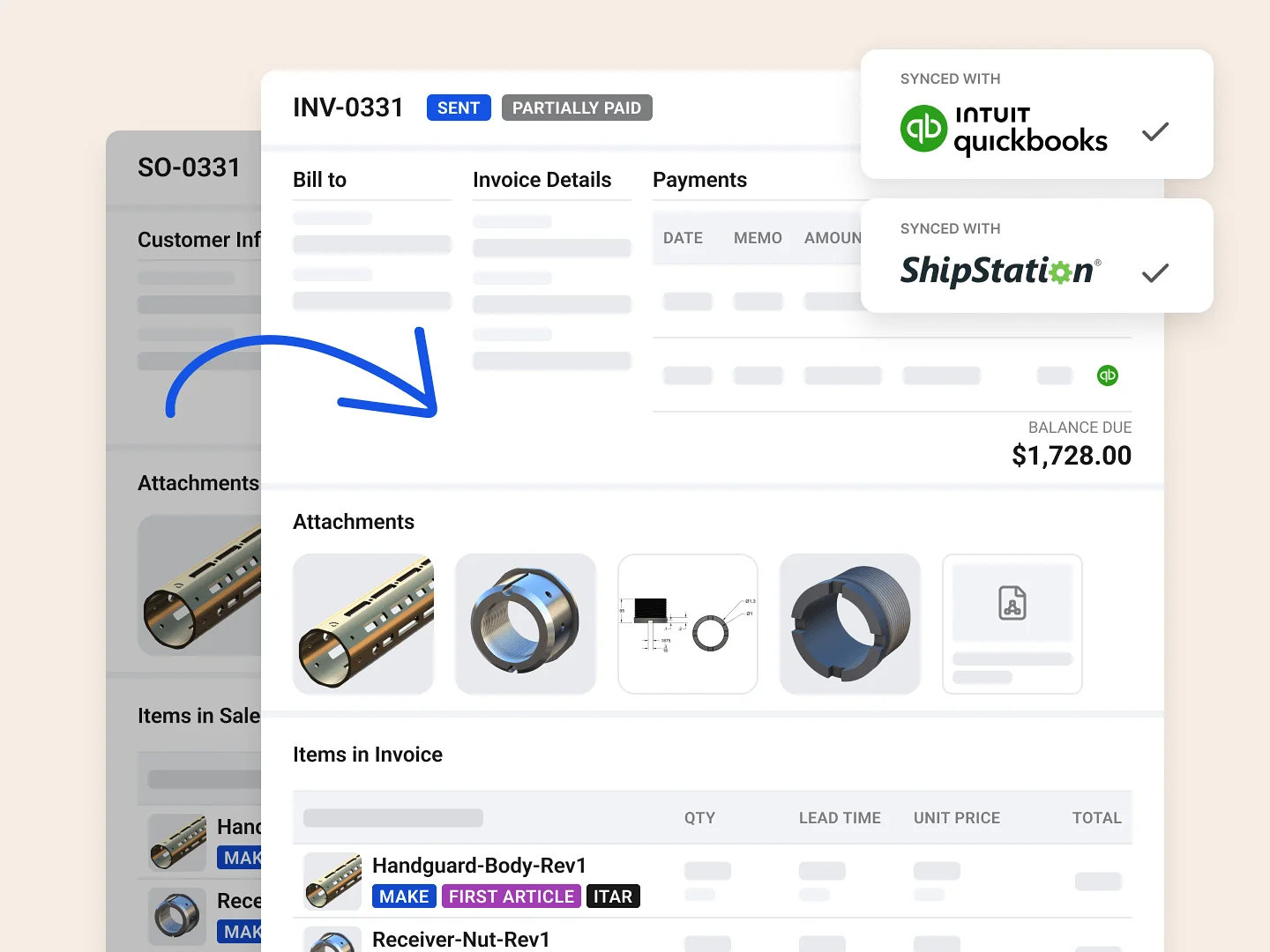Sort by the QTY column header
This screenshot has height=952, width=1270.
pos(700,818)
